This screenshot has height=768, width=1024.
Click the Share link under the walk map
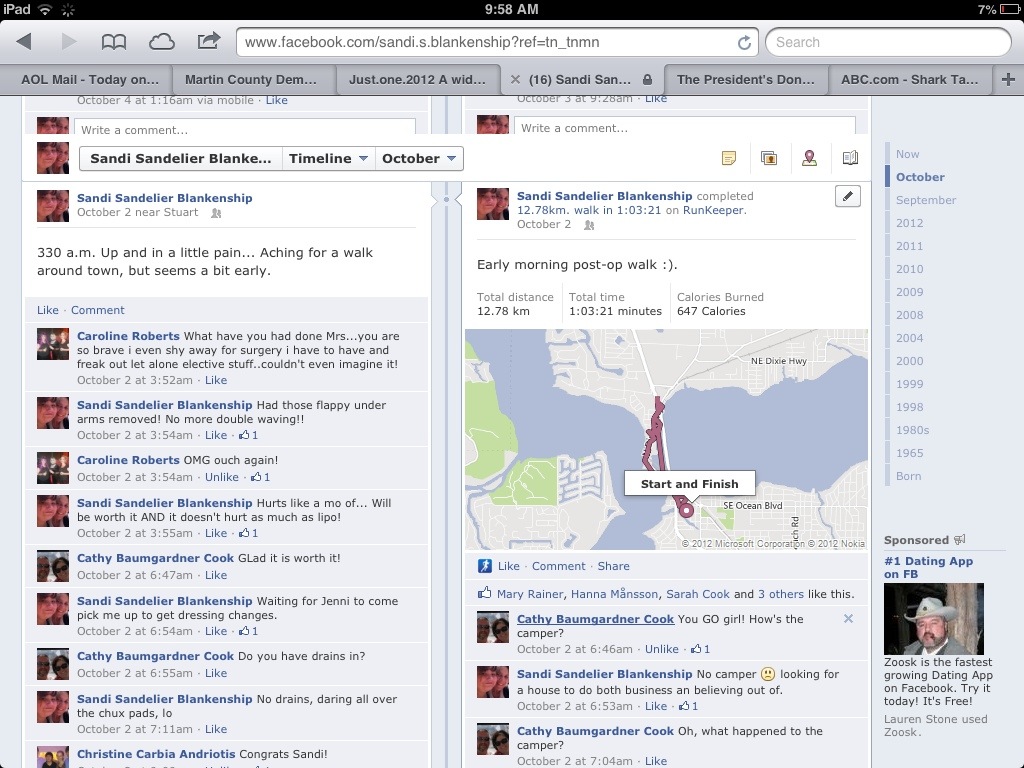613,566
